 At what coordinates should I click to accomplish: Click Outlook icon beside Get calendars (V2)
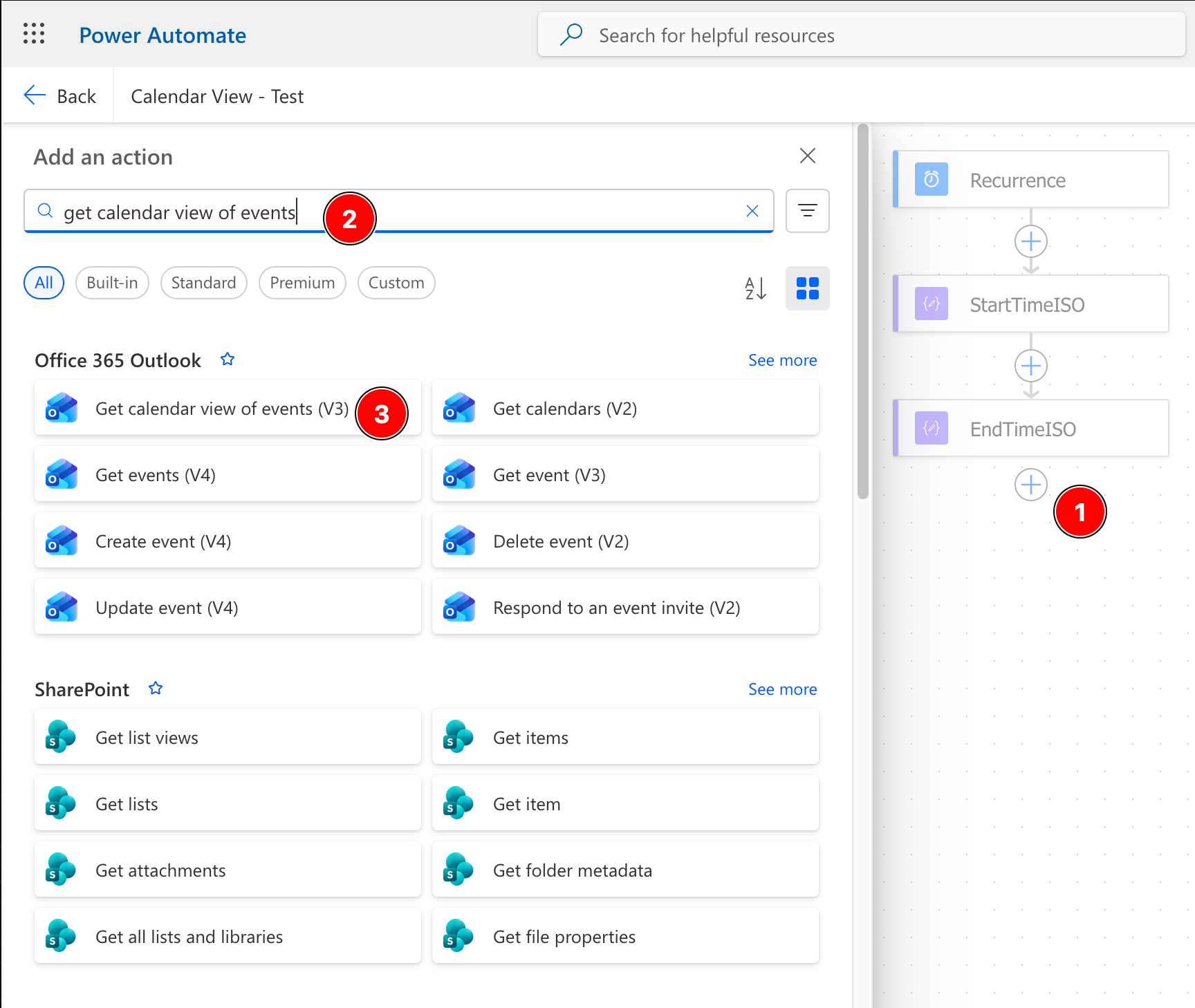click(459, 408)
